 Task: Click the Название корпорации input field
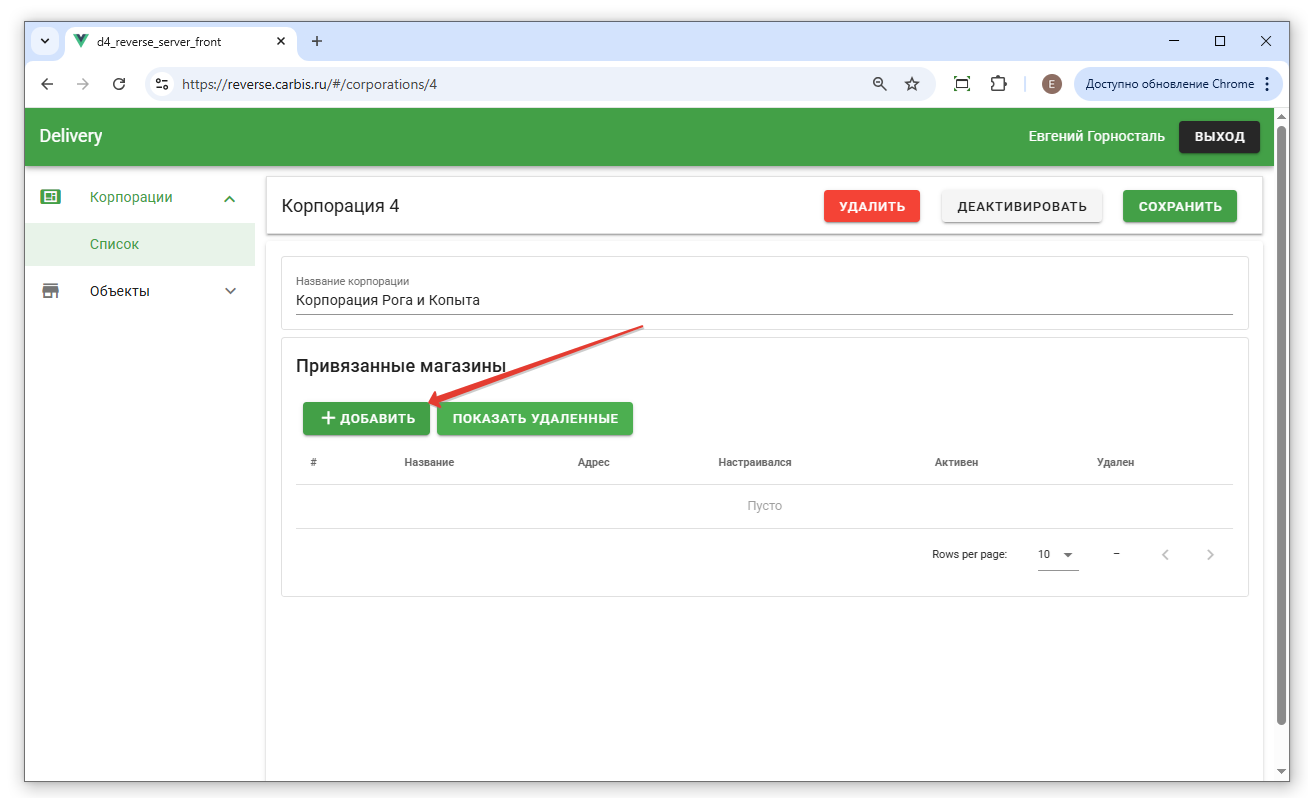(764, 300)
